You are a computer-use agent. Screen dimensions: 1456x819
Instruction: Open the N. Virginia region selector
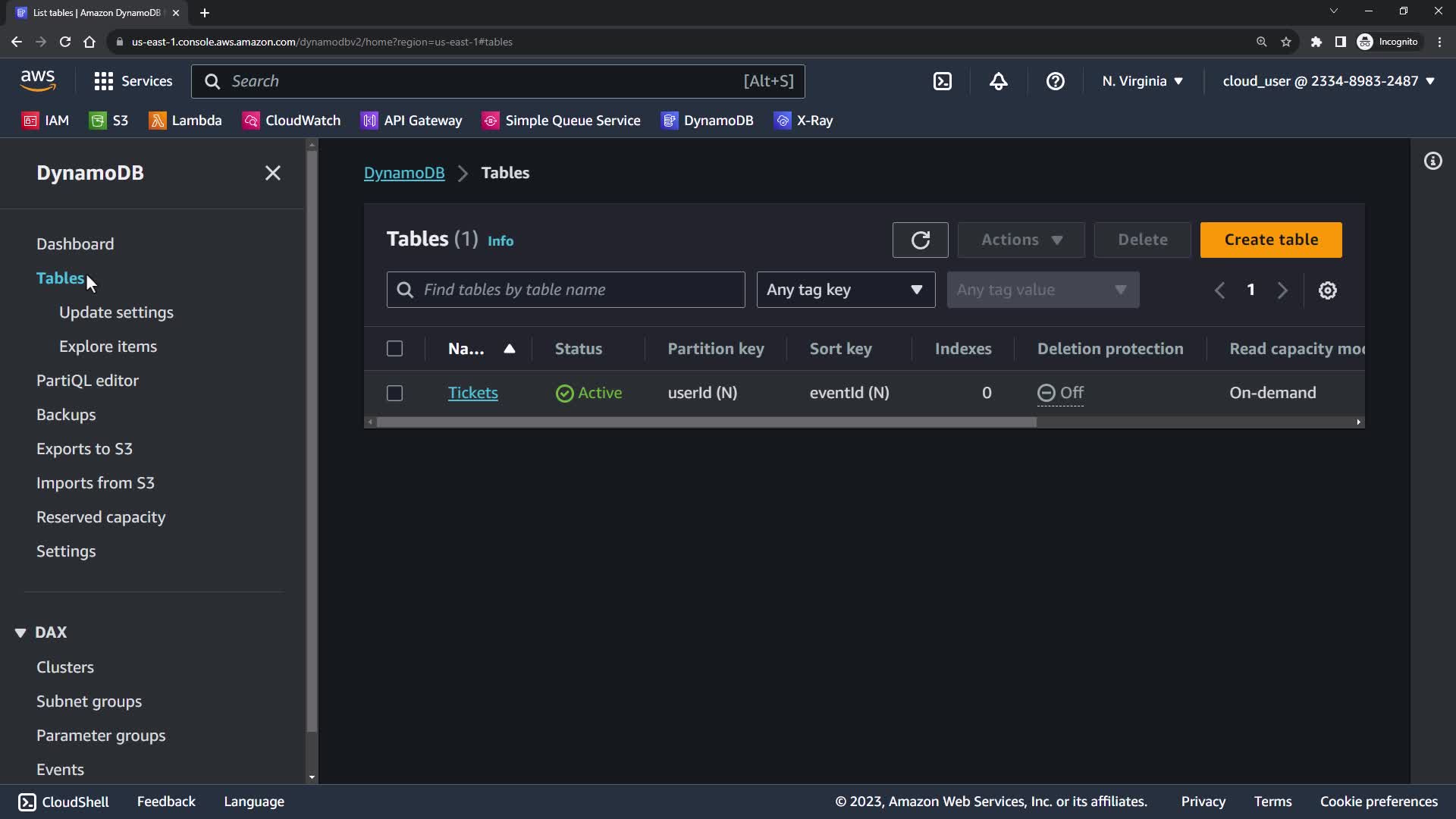[x=1142, y=81]
